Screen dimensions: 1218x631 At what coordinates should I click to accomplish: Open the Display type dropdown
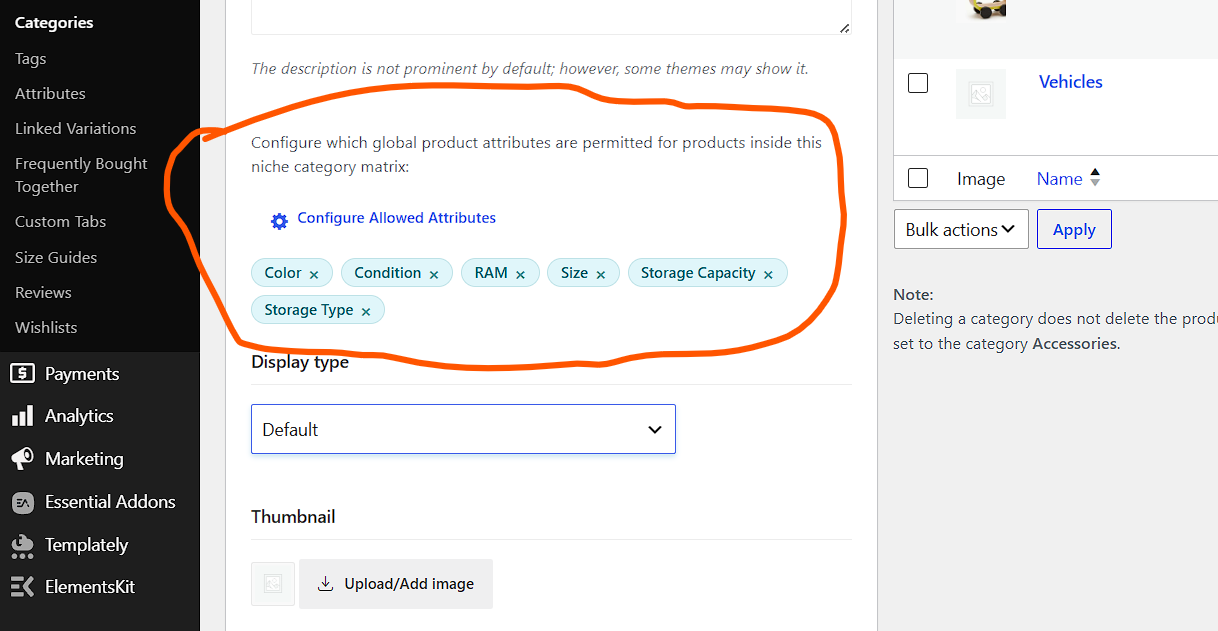pos(463,429)
